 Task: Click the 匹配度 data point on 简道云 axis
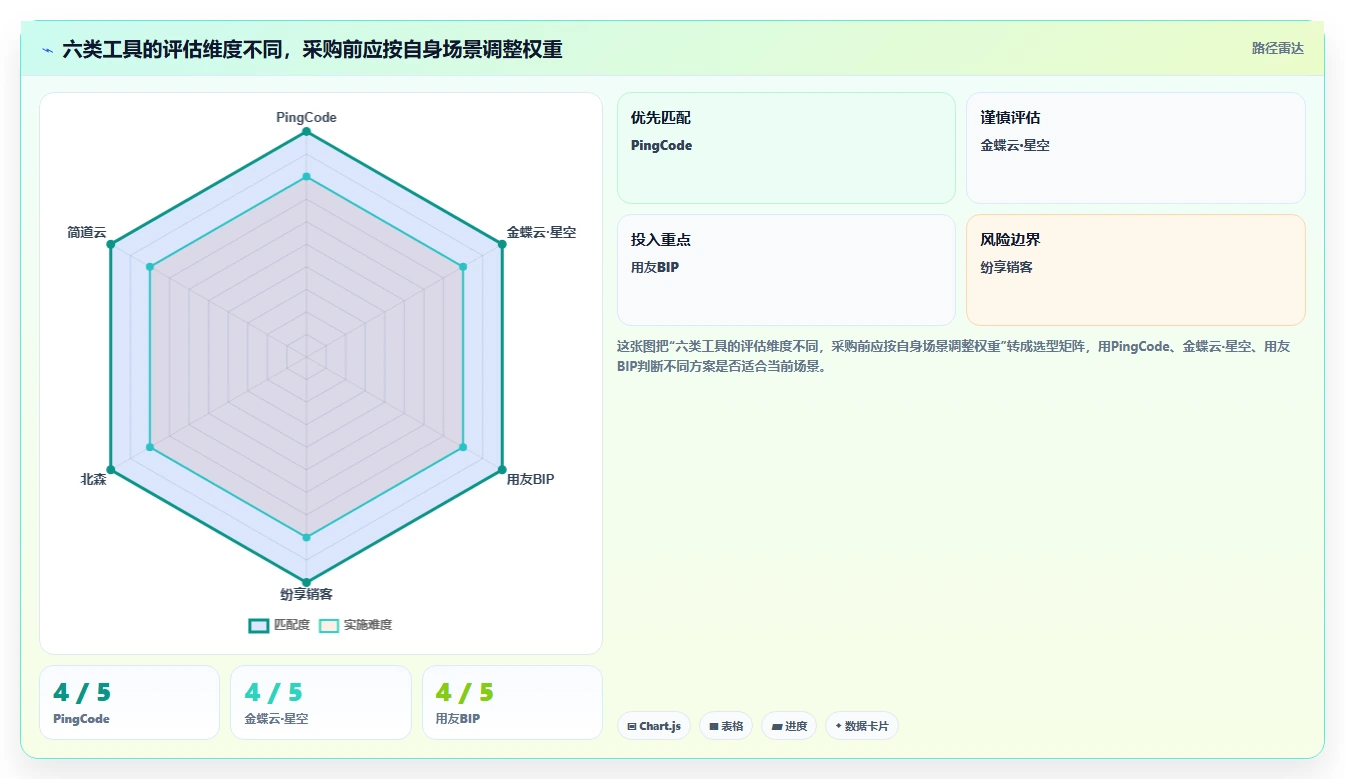[111, 244]
